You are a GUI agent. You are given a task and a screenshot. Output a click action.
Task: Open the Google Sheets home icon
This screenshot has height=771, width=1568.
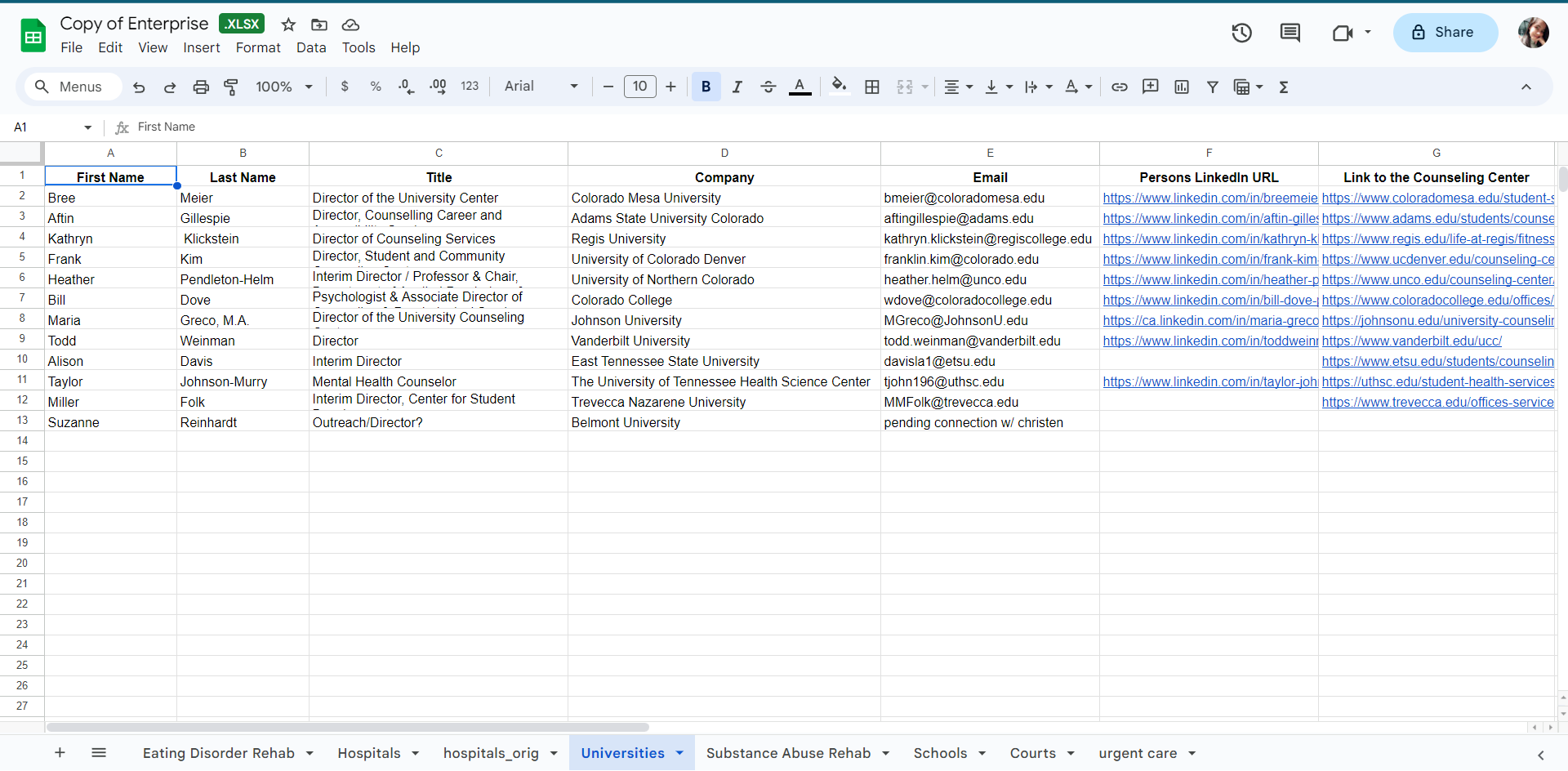[33, 35]
